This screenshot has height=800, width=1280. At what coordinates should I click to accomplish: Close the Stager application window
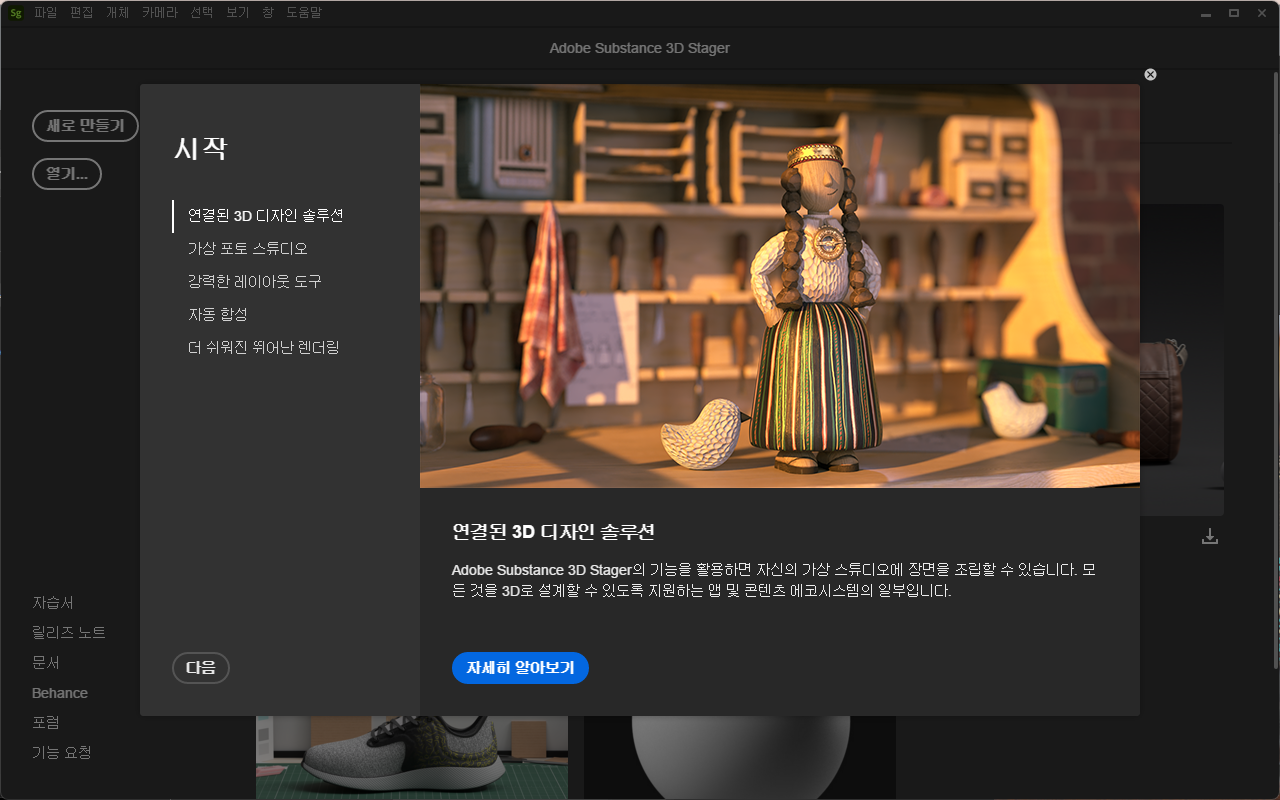[x=1261, y=13]
